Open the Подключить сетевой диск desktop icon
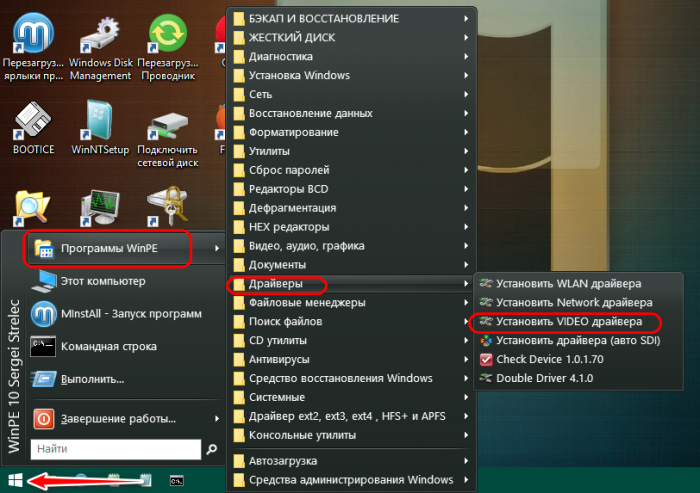 [168, 126]
